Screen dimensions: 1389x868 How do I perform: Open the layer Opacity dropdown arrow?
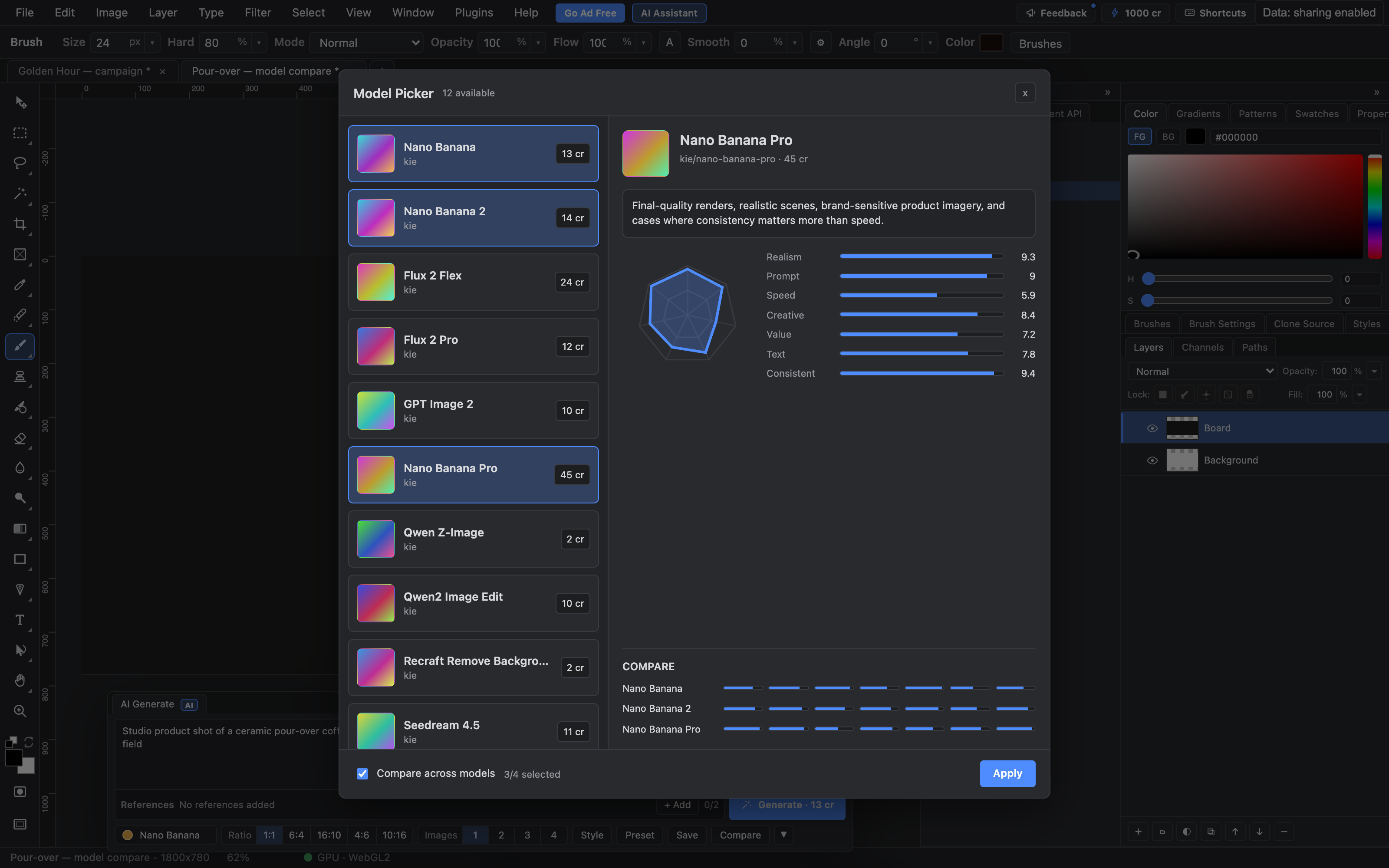point(1374,372)
